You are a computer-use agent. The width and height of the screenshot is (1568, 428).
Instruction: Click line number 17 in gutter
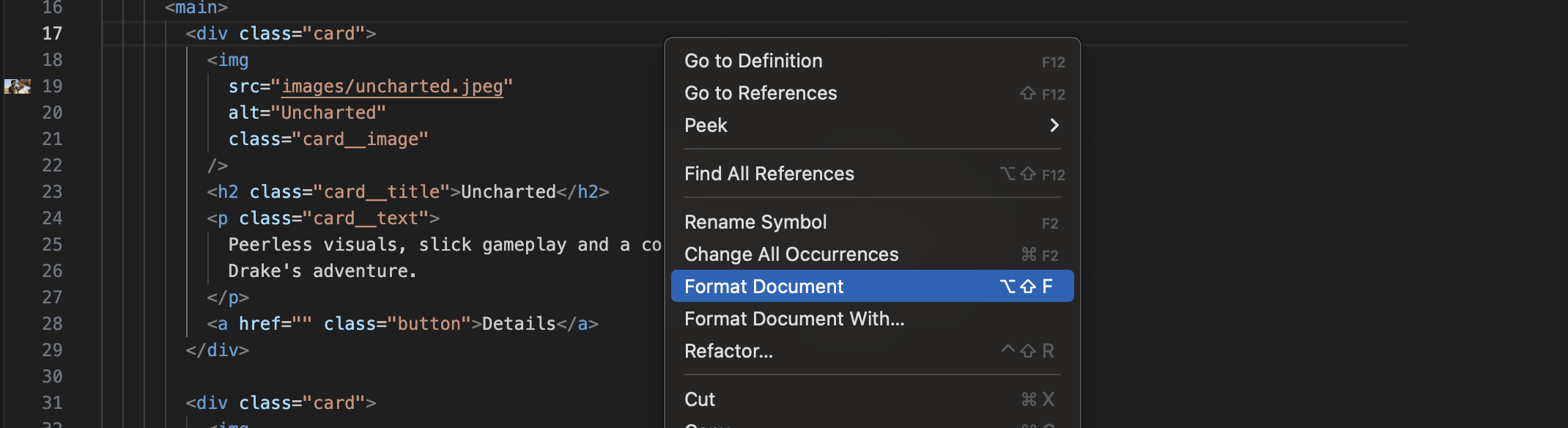(x=52, y=34)
